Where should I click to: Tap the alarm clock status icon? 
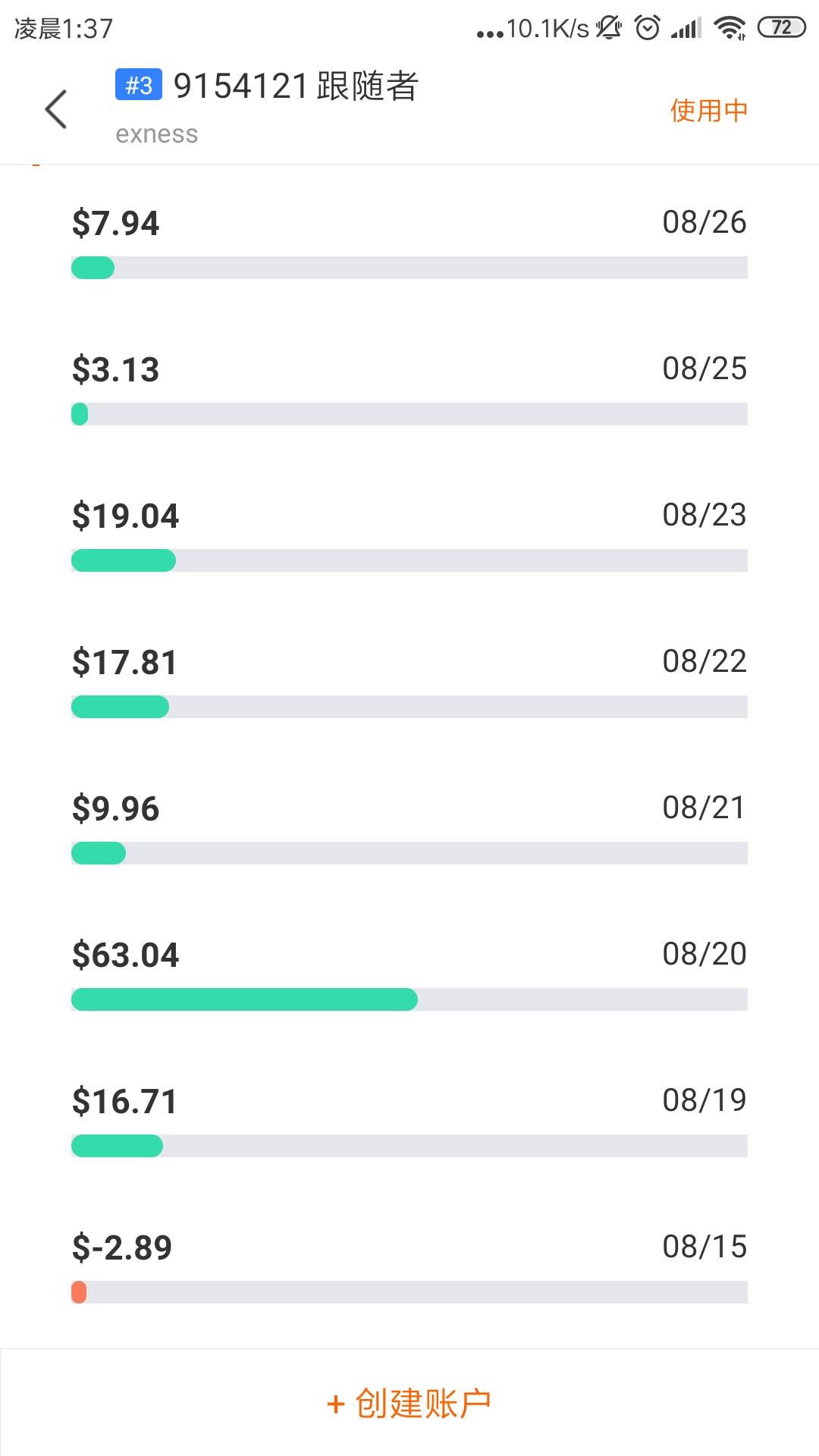pyautogui.click(x=647, y=28)
